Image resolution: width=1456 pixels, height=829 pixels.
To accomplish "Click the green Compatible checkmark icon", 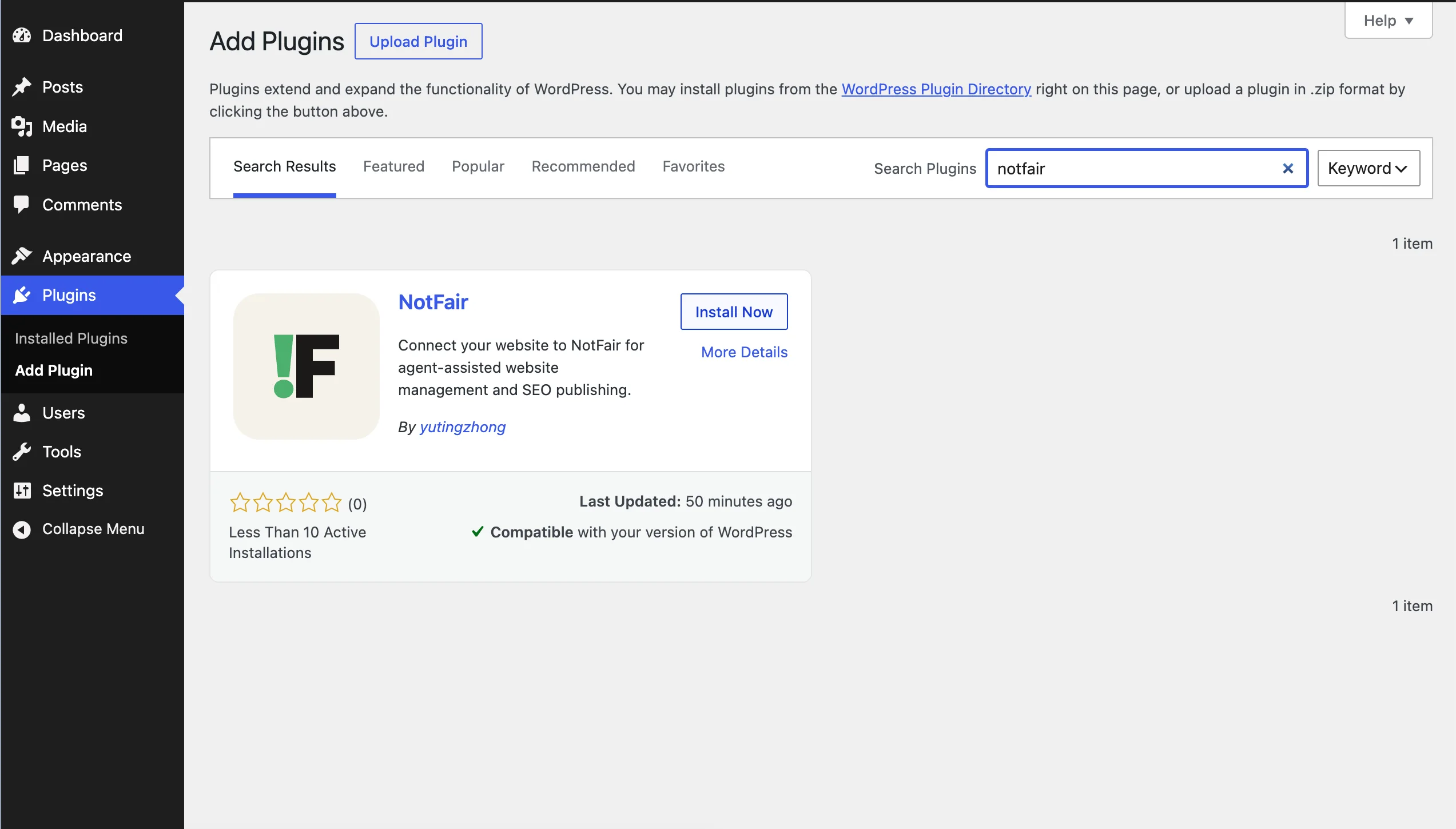I will [x=478, y=532].
